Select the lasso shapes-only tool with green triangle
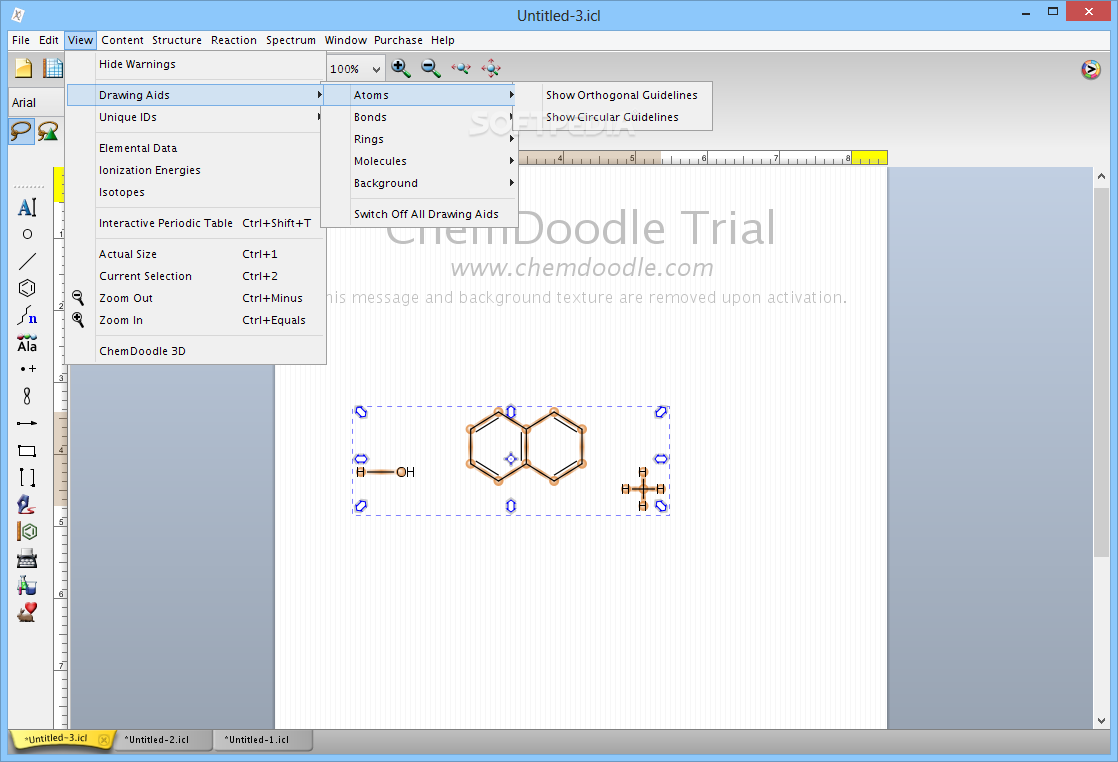 click(48, 131)
